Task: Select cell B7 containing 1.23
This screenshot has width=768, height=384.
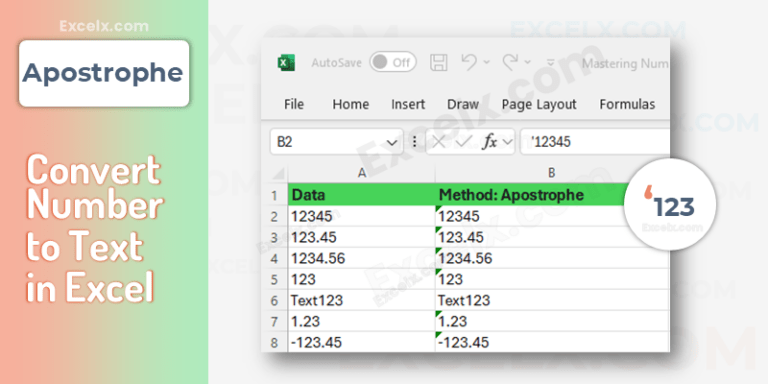Action: click(x=552, y=321)
